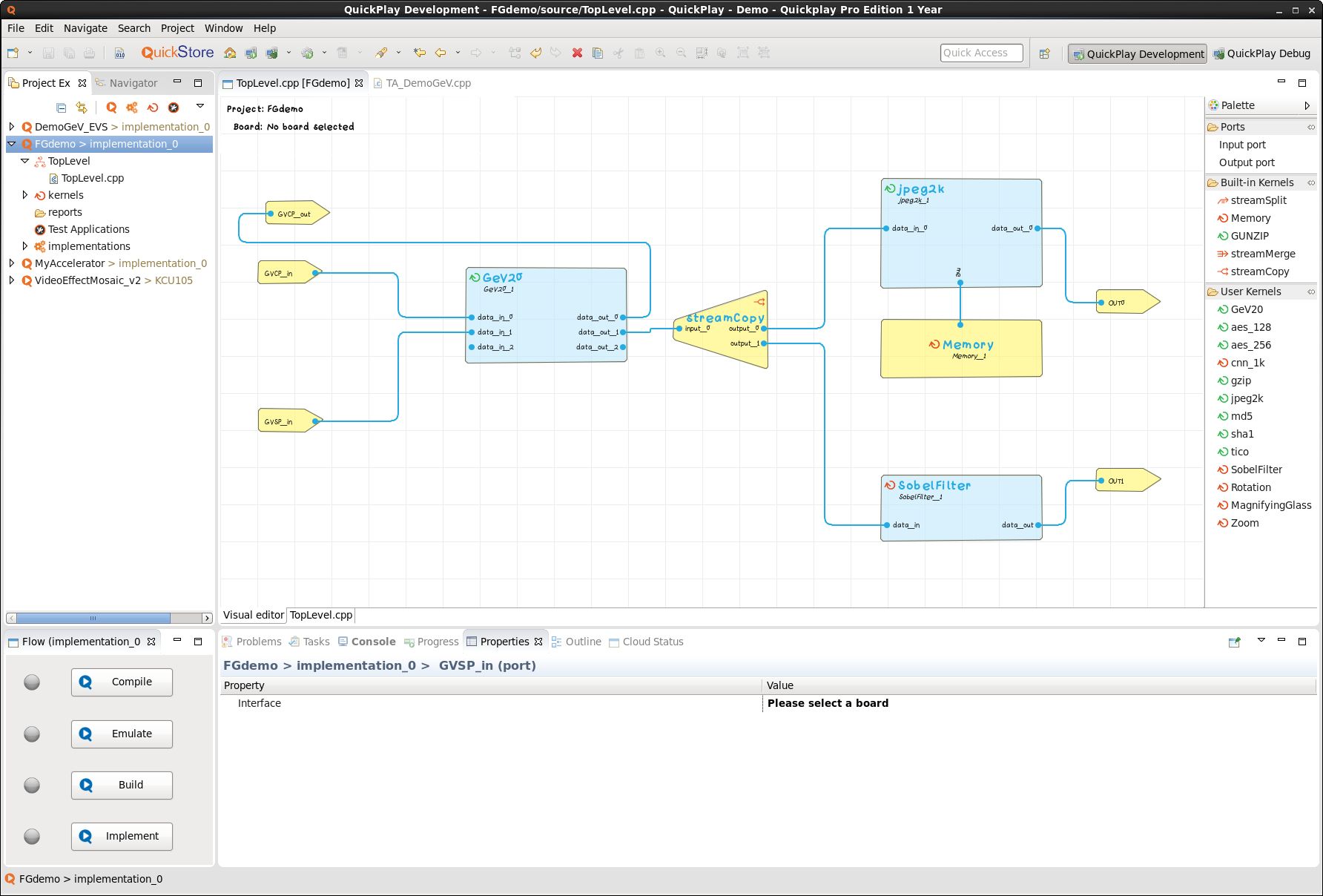Click inside the Quick Access field

click(x=981, y=53)
